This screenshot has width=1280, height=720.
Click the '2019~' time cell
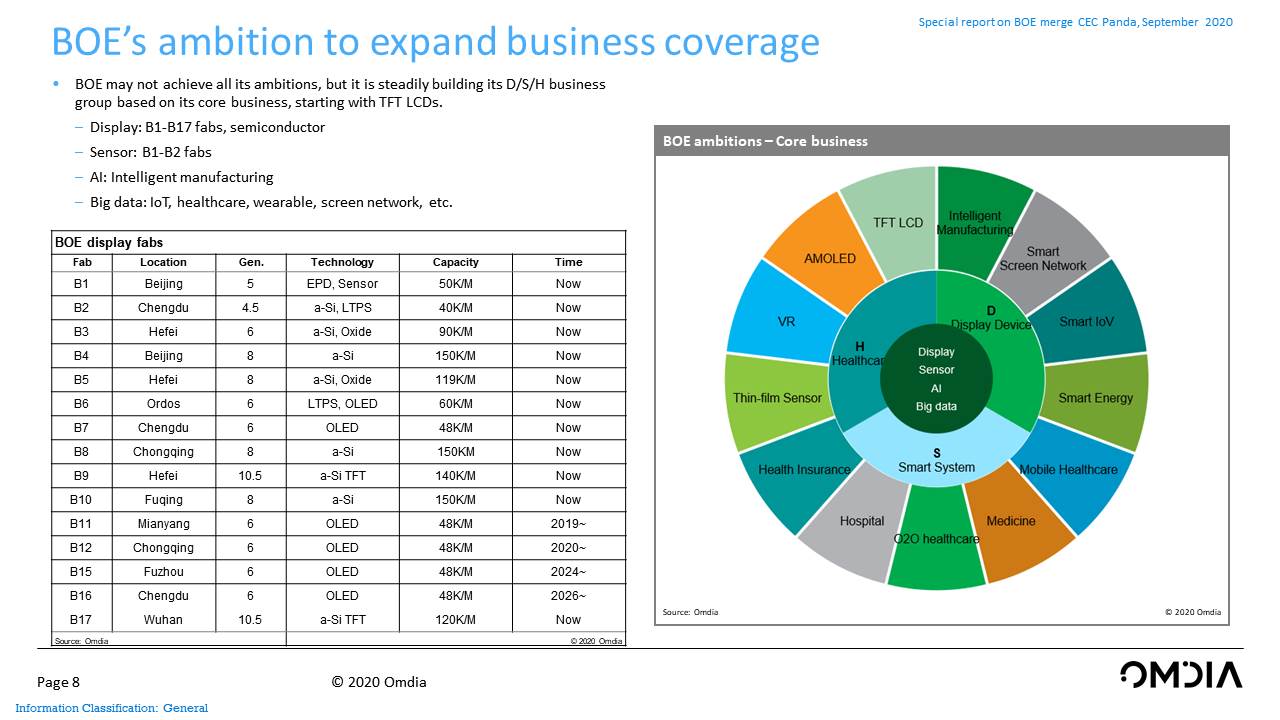[x=568, y=524]
